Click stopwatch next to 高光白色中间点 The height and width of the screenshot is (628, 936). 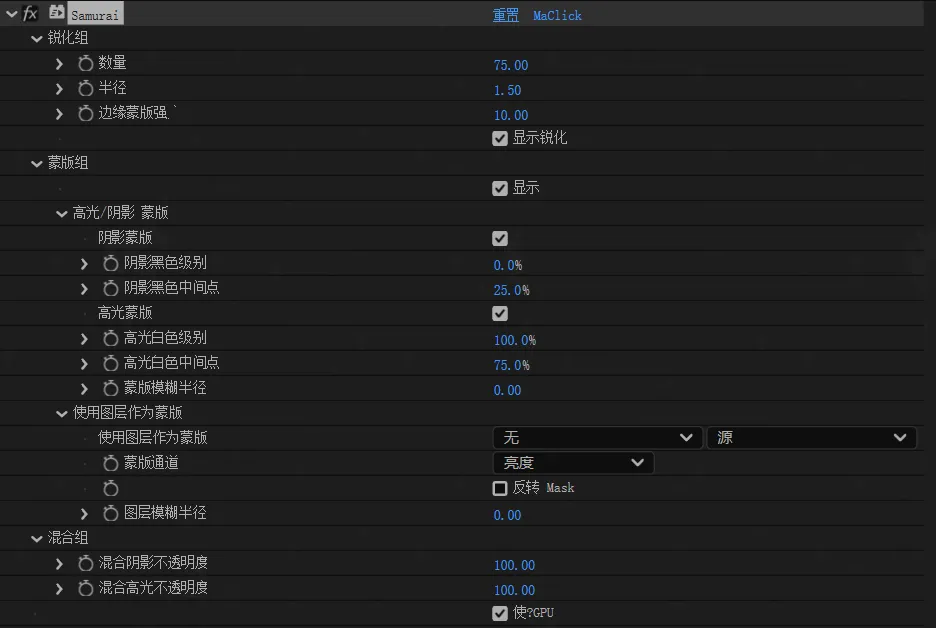point(111,364)
